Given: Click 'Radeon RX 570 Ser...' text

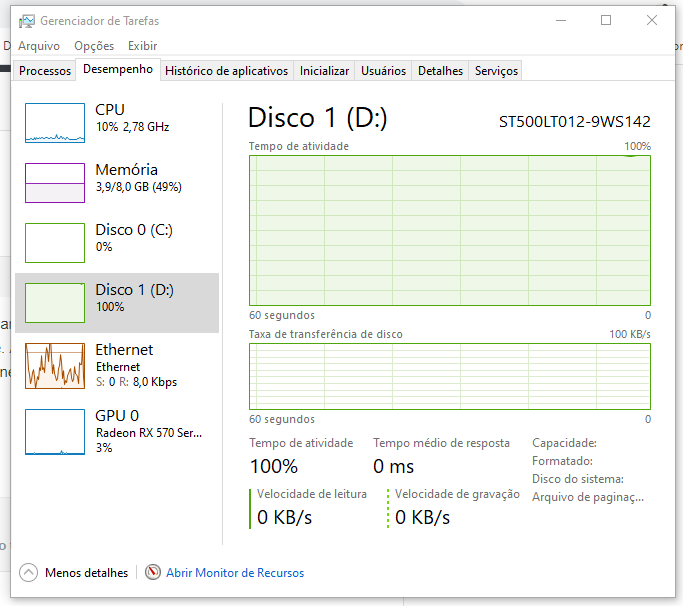Looking at the screenshot, I should tap(149, 433).
